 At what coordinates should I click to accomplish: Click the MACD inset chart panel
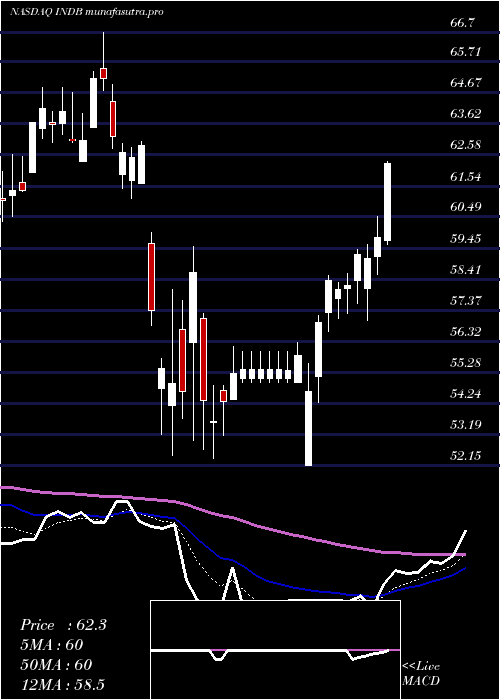tap(275, 650)
